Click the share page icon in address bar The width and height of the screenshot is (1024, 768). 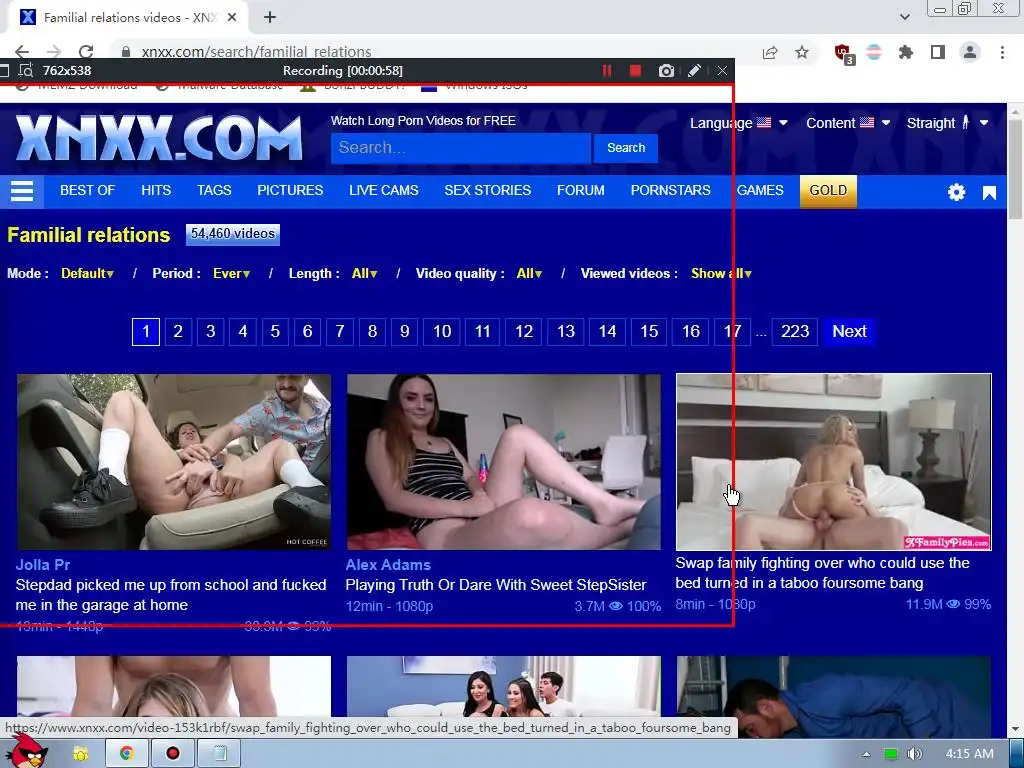[770, 52]
